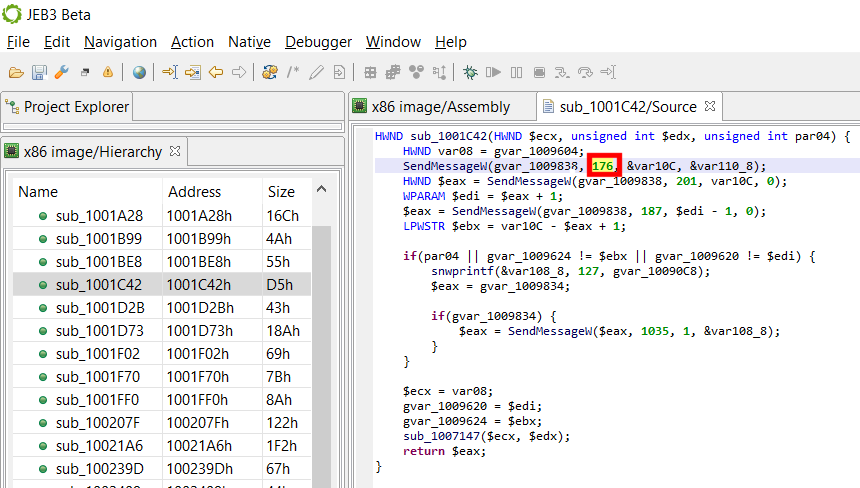Viewport: 860px width, 488px height.
Task: Click the forward navigation arrow icon
Action: [239, 72]
